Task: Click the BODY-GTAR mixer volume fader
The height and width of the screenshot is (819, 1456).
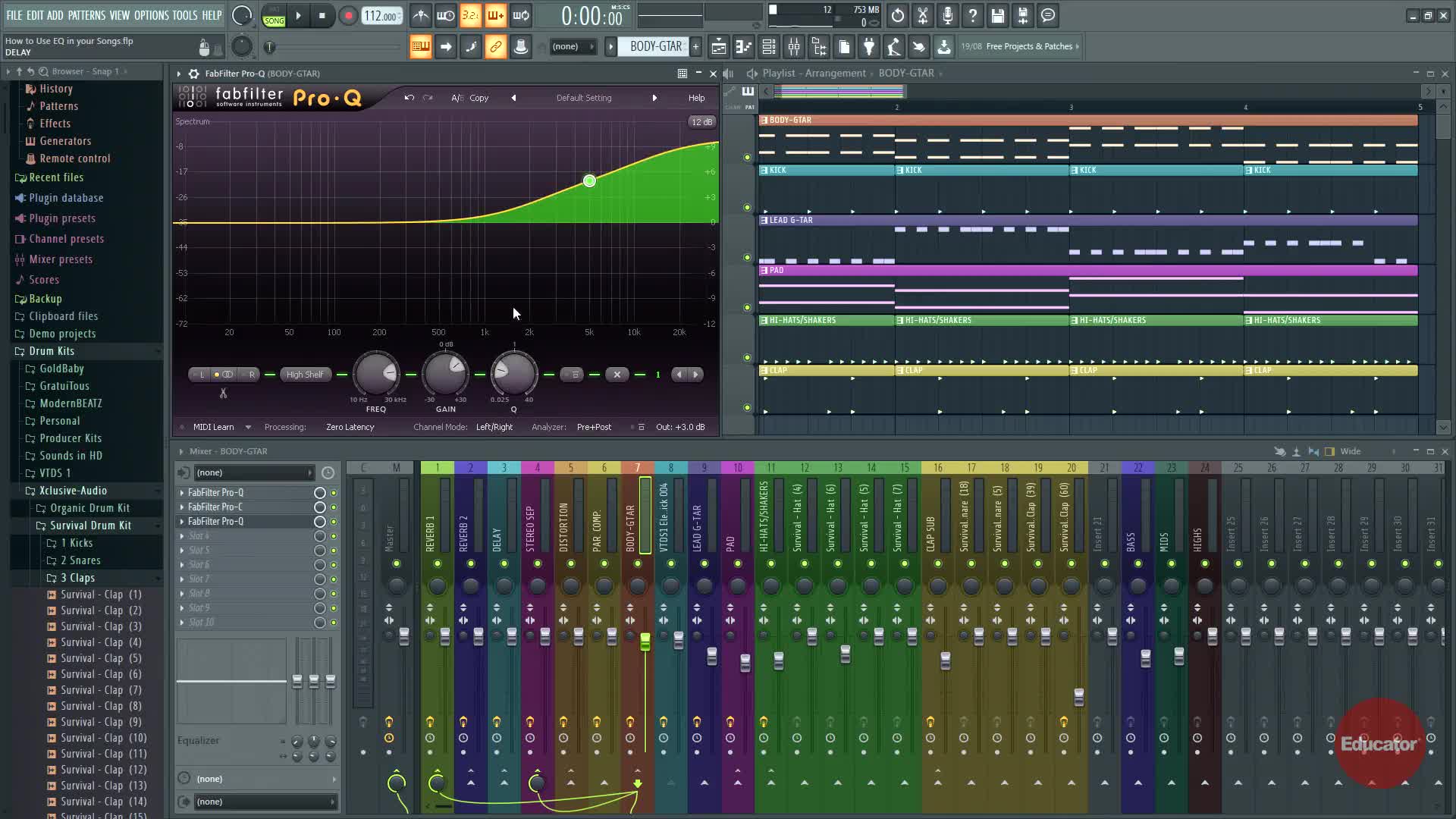Action: pyautogui.click(x=645, y=642)
